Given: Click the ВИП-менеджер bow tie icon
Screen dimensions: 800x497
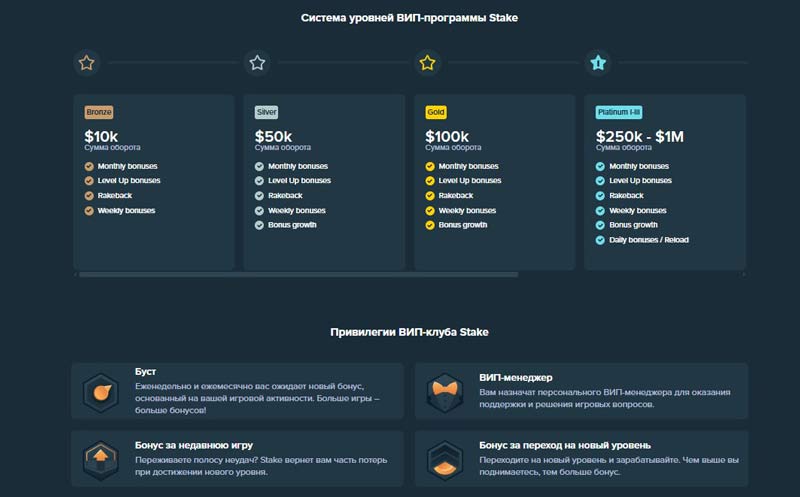Looking at the screenshot, I should coord(445,390).
